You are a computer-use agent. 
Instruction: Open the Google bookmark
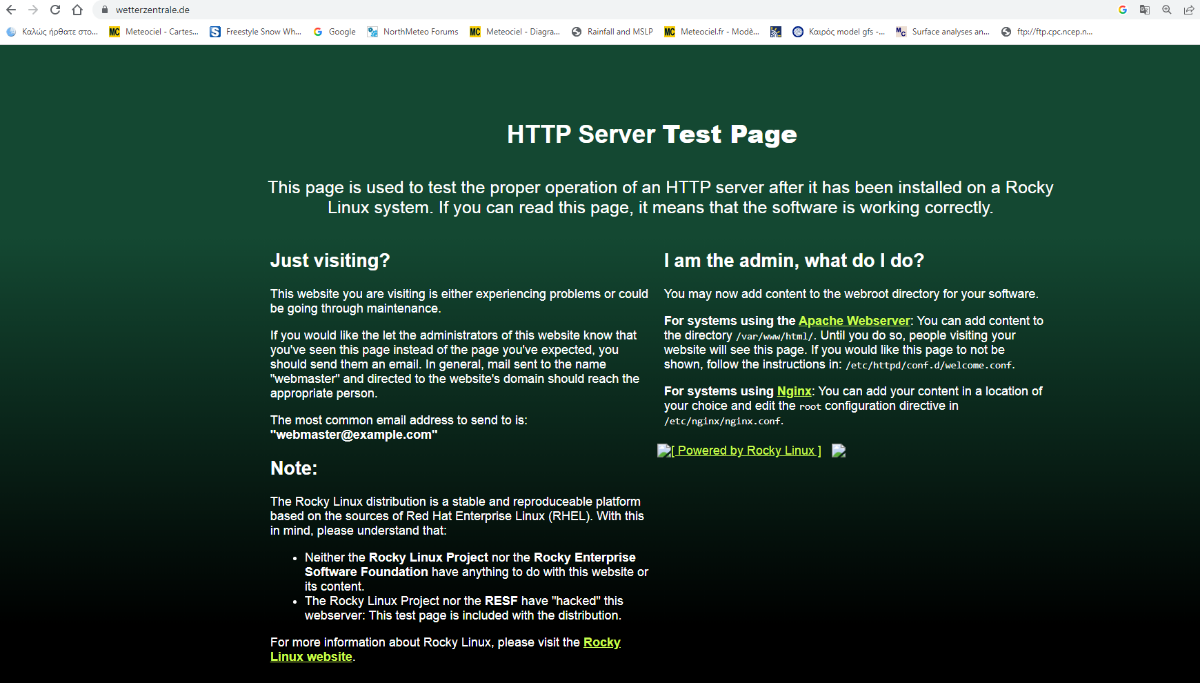(x=334, y=31)
